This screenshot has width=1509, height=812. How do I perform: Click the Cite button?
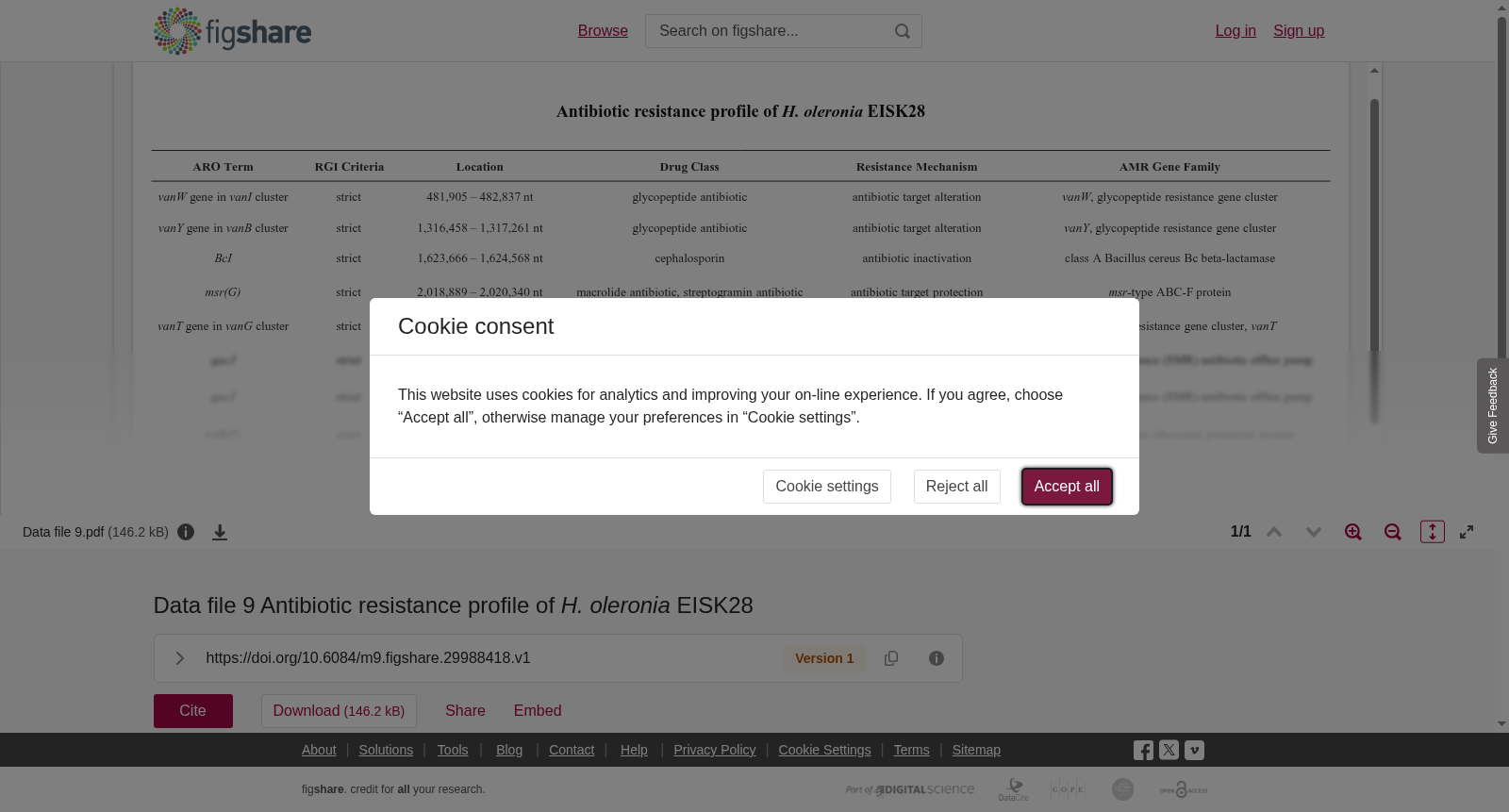193,711
